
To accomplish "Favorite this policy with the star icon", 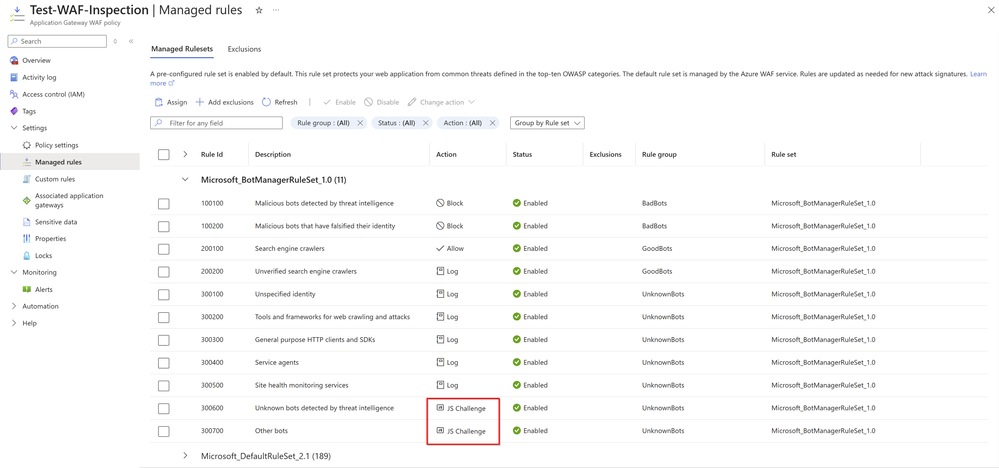I will [259, 11].
